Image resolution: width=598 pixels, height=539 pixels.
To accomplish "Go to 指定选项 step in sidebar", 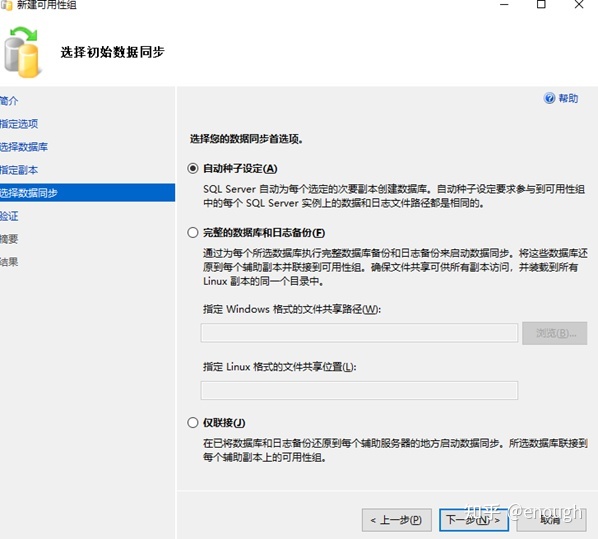I will tap(19, 124).
